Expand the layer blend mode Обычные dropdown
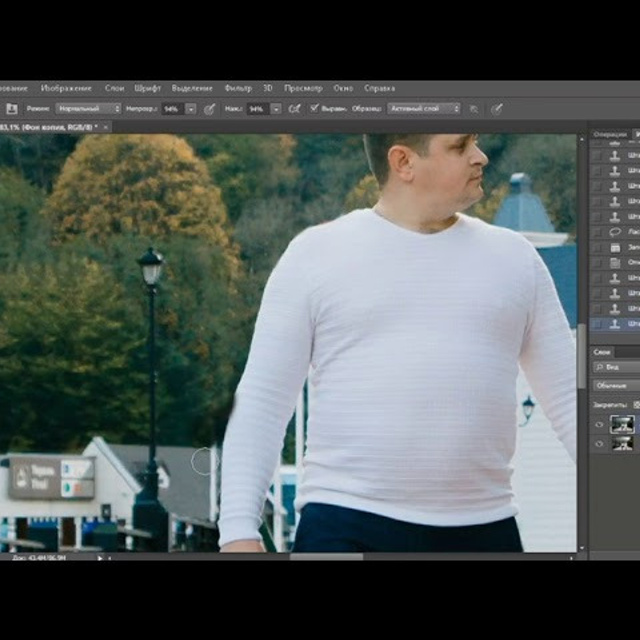This screenshot has height=640, width=640. coord(614,385)
